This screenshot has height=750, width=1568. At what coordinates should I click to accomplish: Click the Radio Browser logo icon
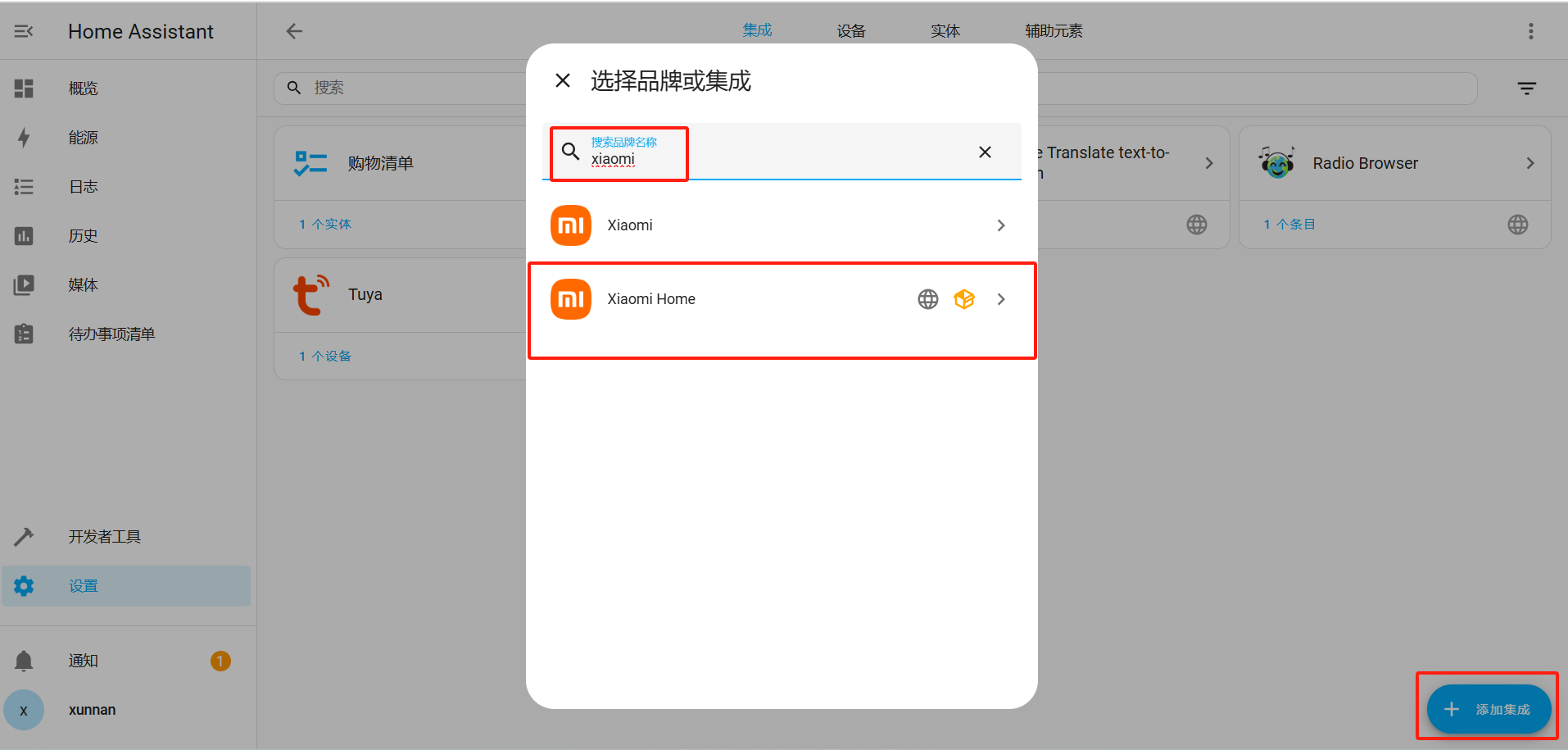pos(1276,163)
